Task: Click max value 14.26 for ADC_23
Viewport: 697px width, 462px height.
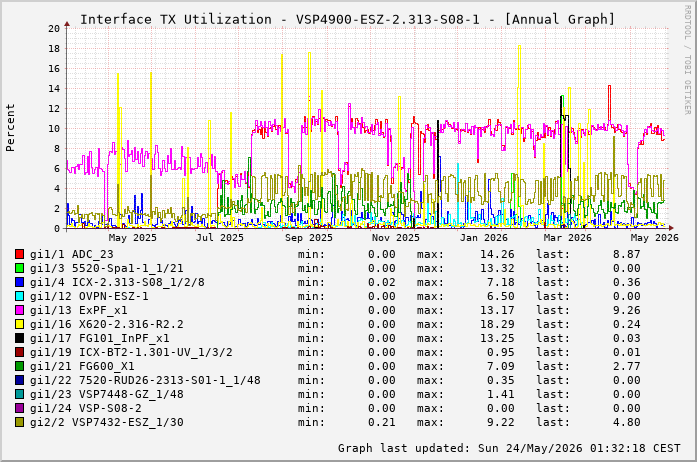Action: click(497, 254)
